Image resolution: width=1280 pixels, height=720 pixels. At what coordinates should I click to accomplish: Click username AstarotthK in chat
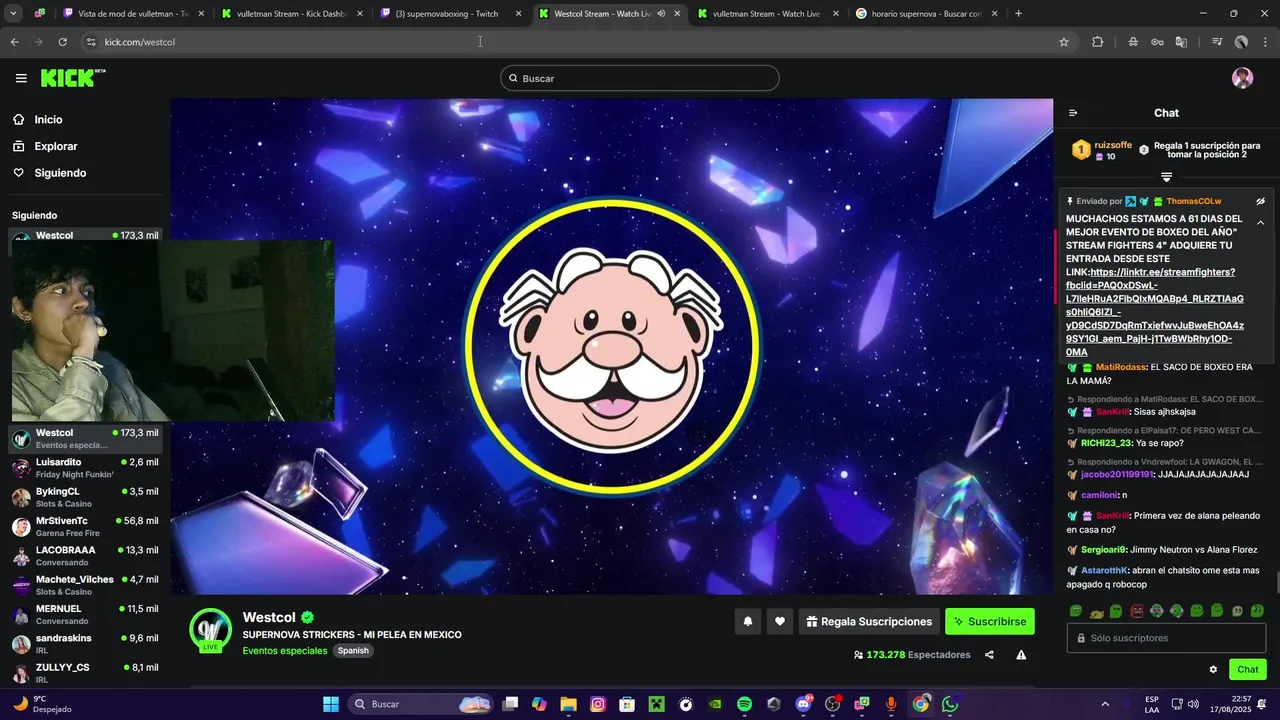point(1106,570)
